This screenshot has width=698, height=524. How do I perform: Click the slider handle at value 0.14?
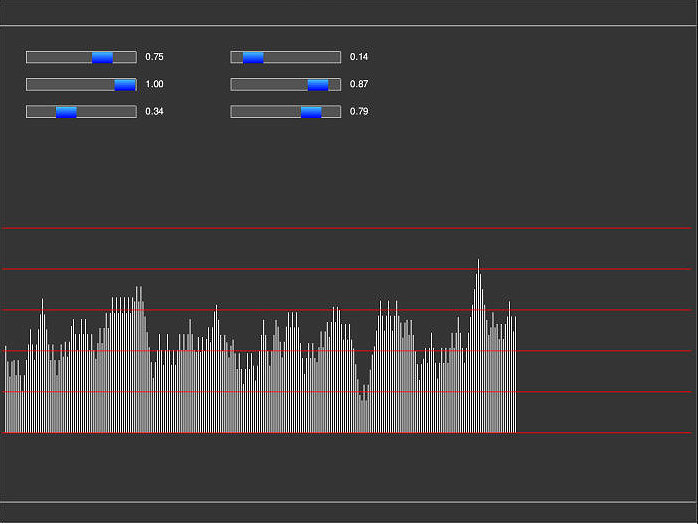[253, 57]
